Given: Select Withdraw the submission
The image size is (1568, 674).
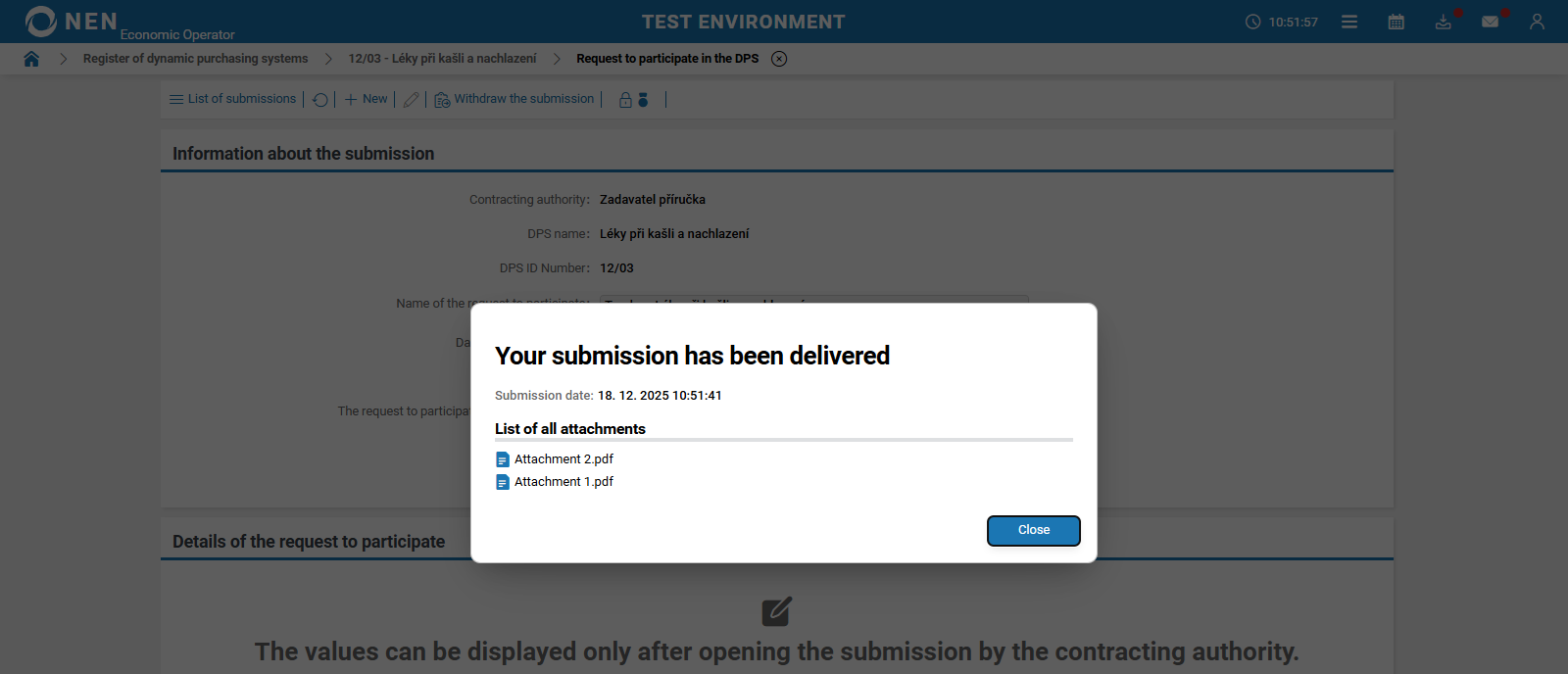Looking at the screenshot, I should (514, 98).
